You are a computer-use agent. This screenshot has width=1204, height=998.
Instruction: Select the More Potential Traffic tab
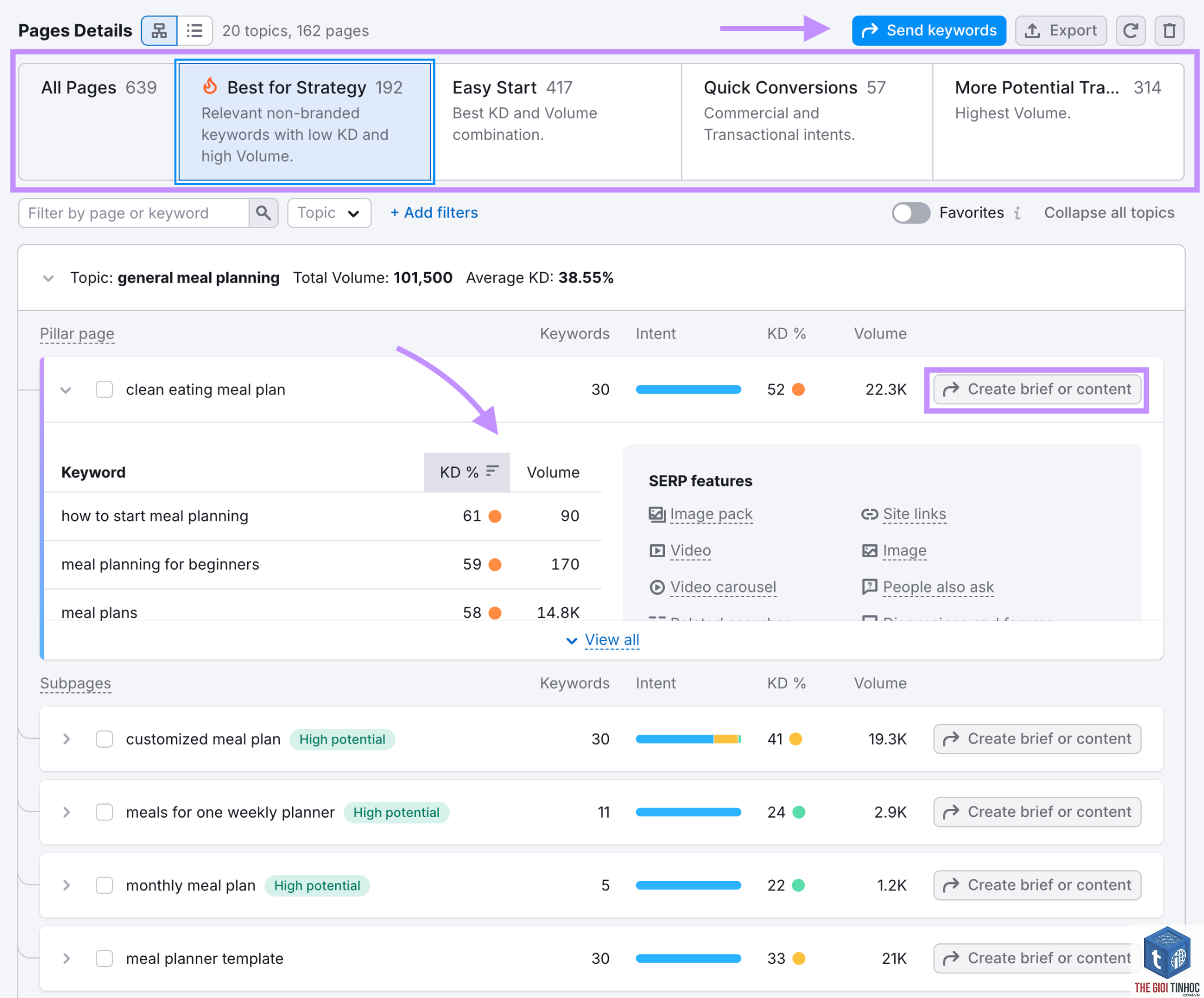coord(1058,122)
